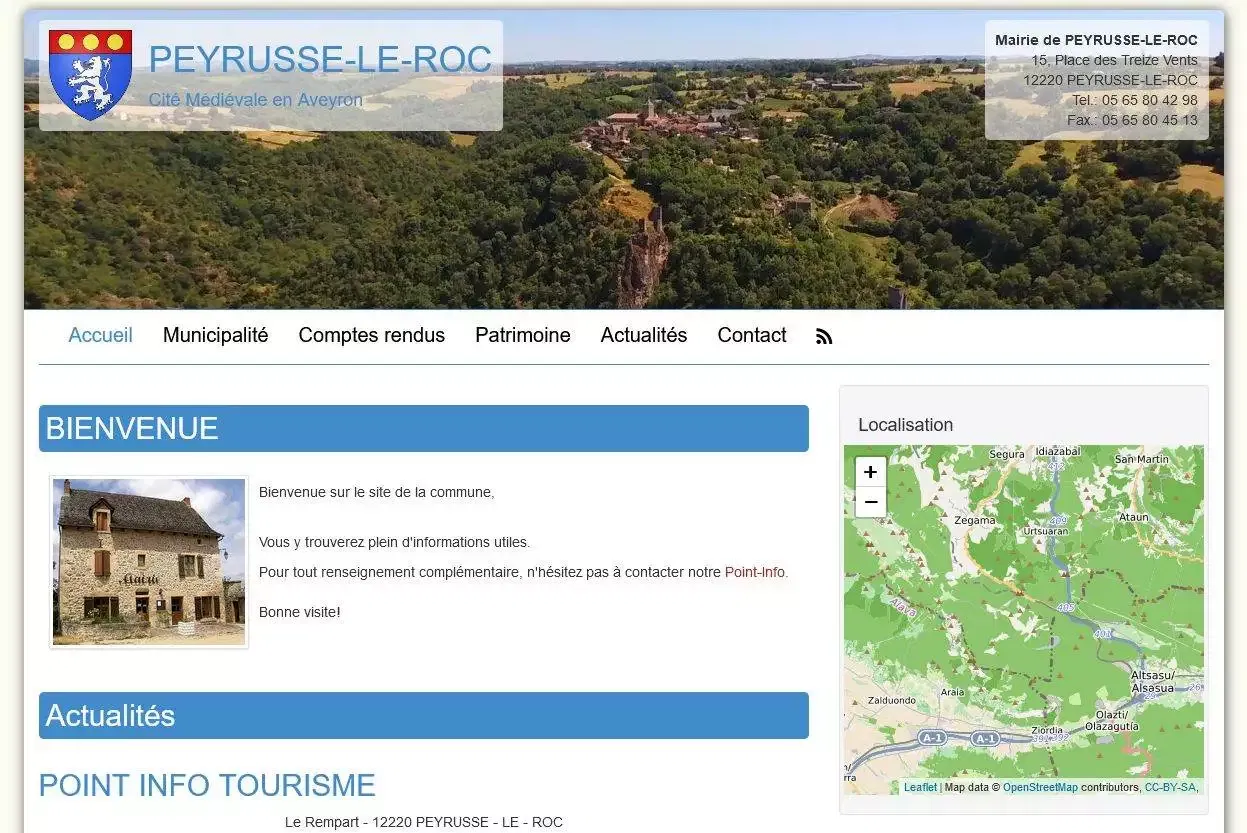1247x833 pixels.
Task: Click the OpenStreetMap attribution link
Action: pos(1040,787)
